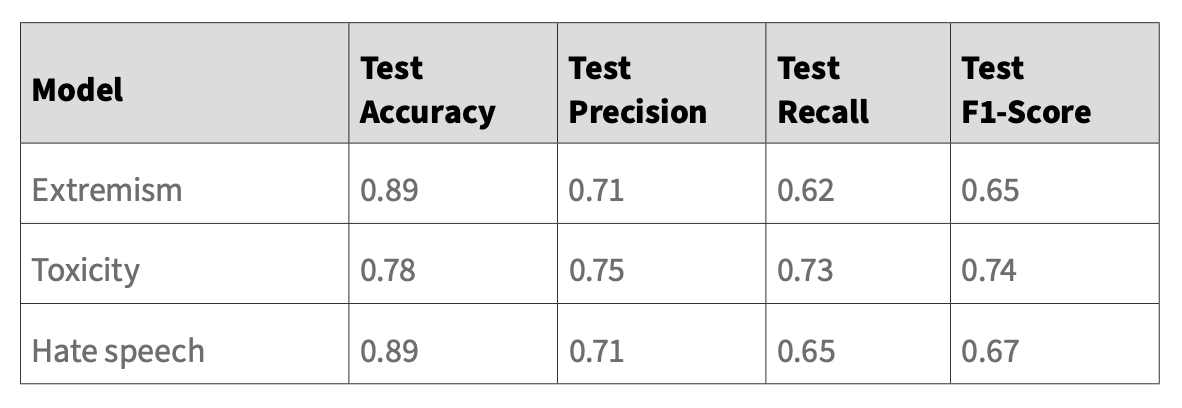Select Hate speech recall value 0.65
Viewport: 1182px width, 408px height.
[806, 351]
